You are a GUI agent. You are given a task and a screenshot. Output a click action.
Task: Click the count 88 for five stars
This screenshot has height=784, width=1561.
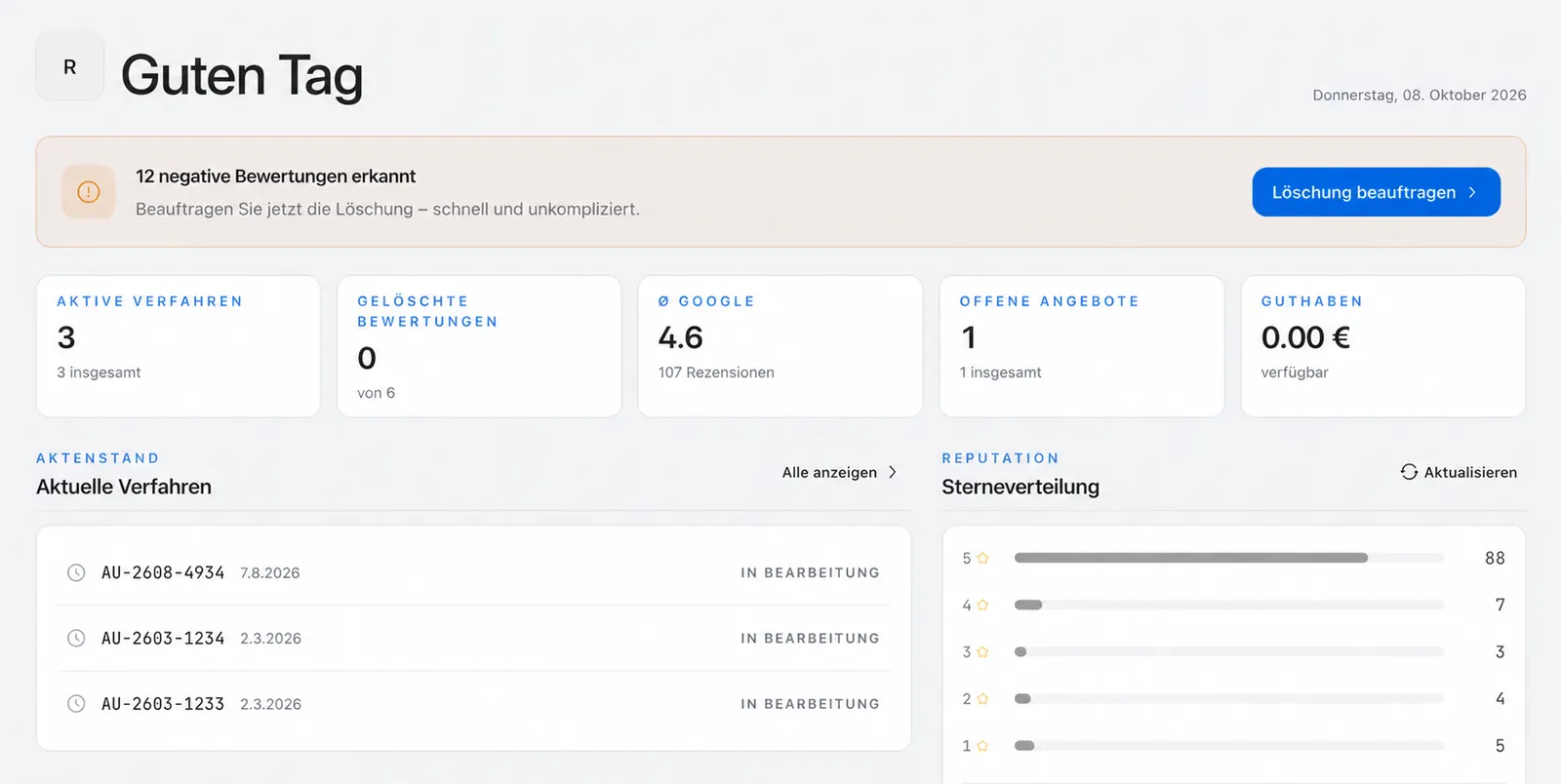(1495, 558)
